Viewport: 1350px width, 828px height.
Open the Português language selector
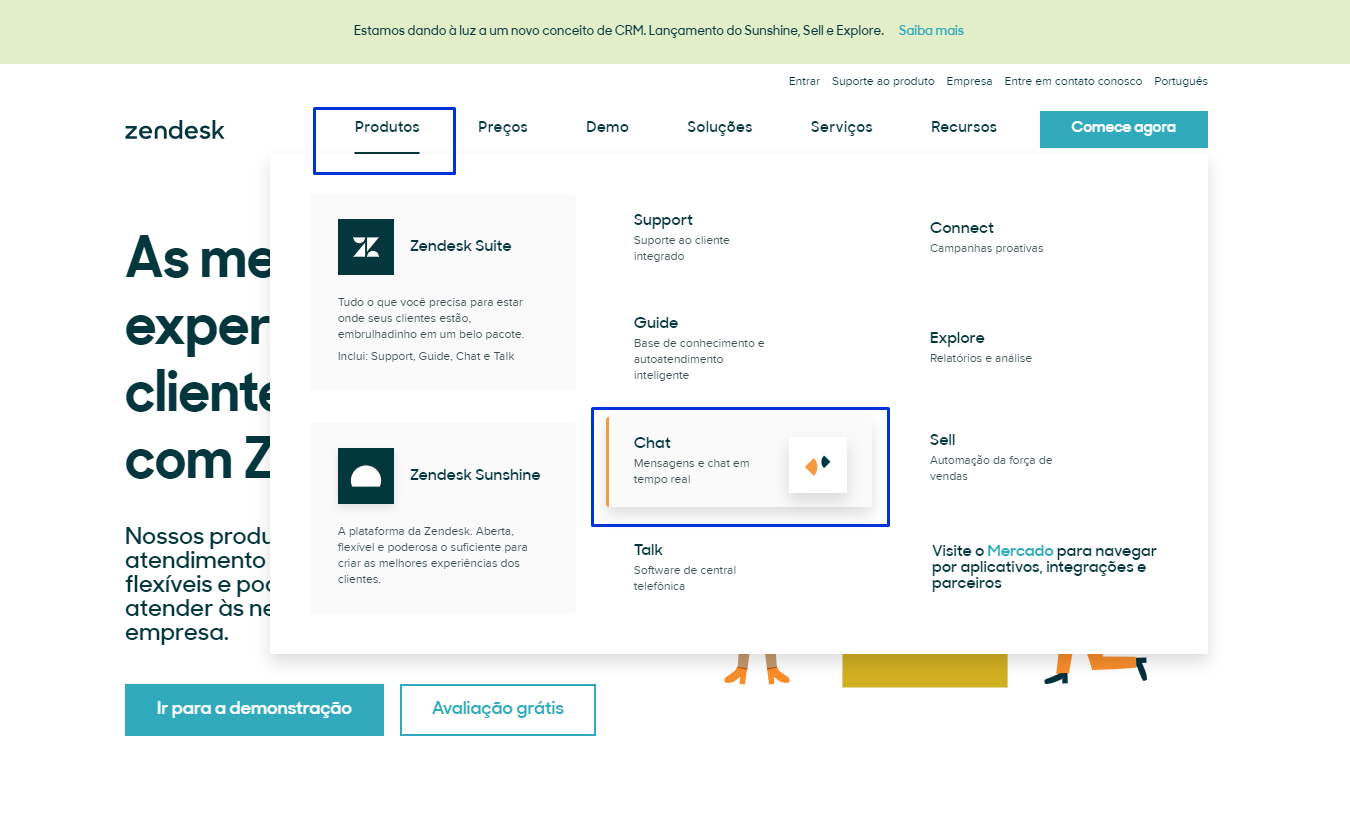1181,81
